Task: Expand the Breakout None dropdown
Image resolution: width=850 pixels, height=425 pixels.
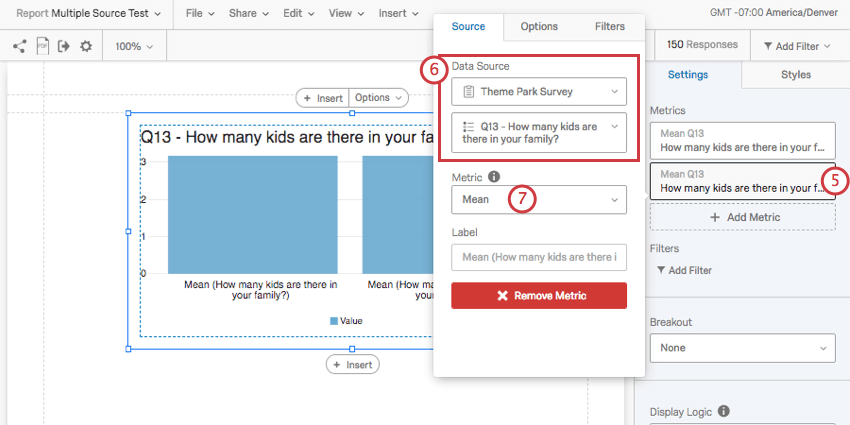Action: tap(742, 348)
